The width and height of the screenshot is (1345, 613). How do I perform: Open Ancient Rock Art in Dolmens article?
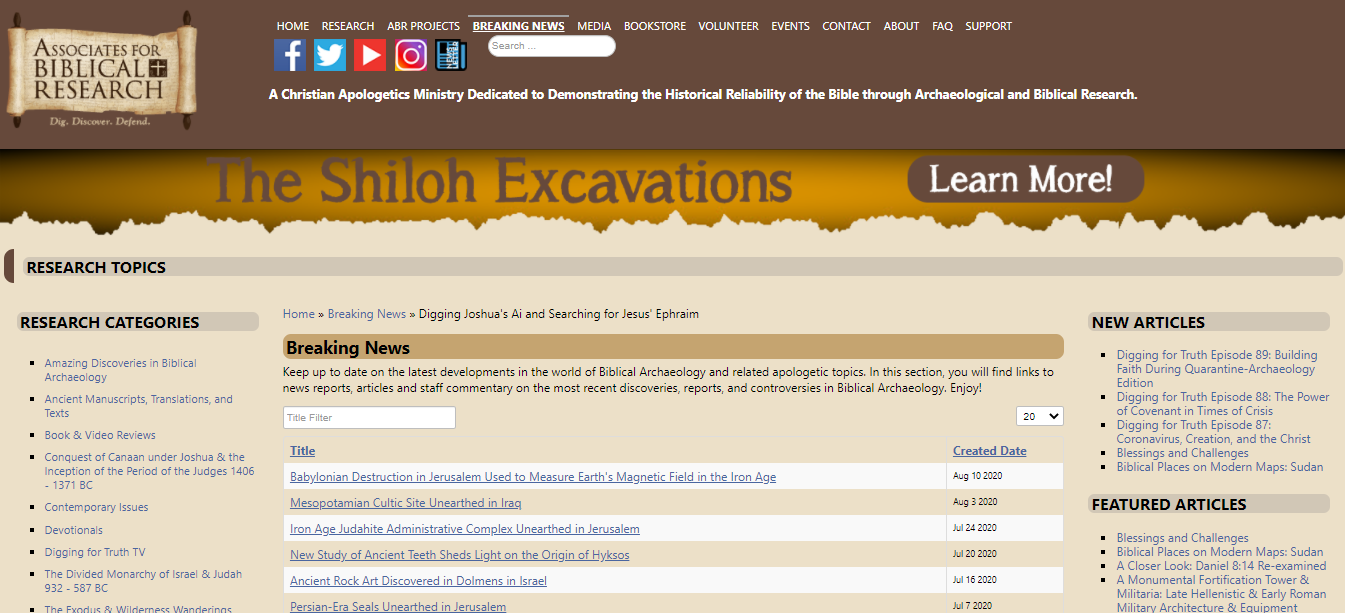[418, 581]
